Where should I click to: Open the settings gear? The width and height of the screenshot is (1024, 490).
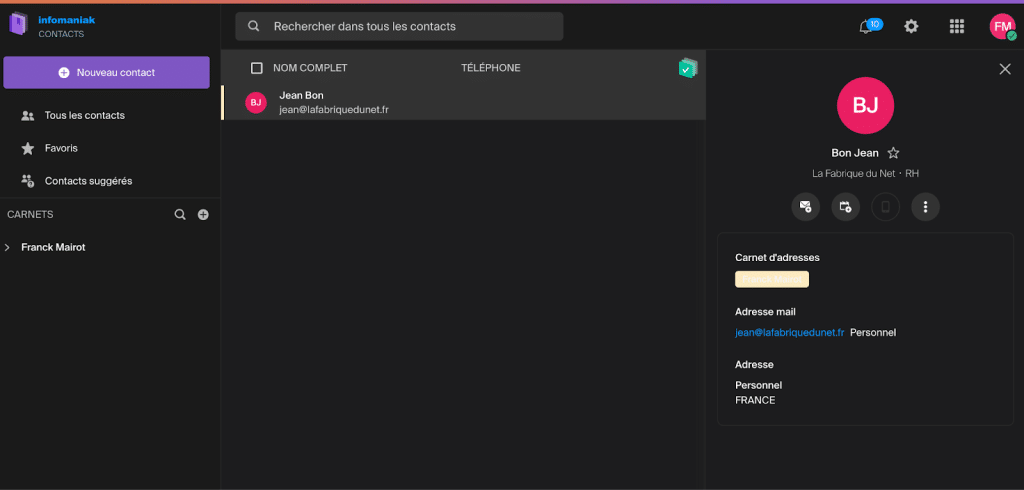pyautogui.click(x=911, y=27)
